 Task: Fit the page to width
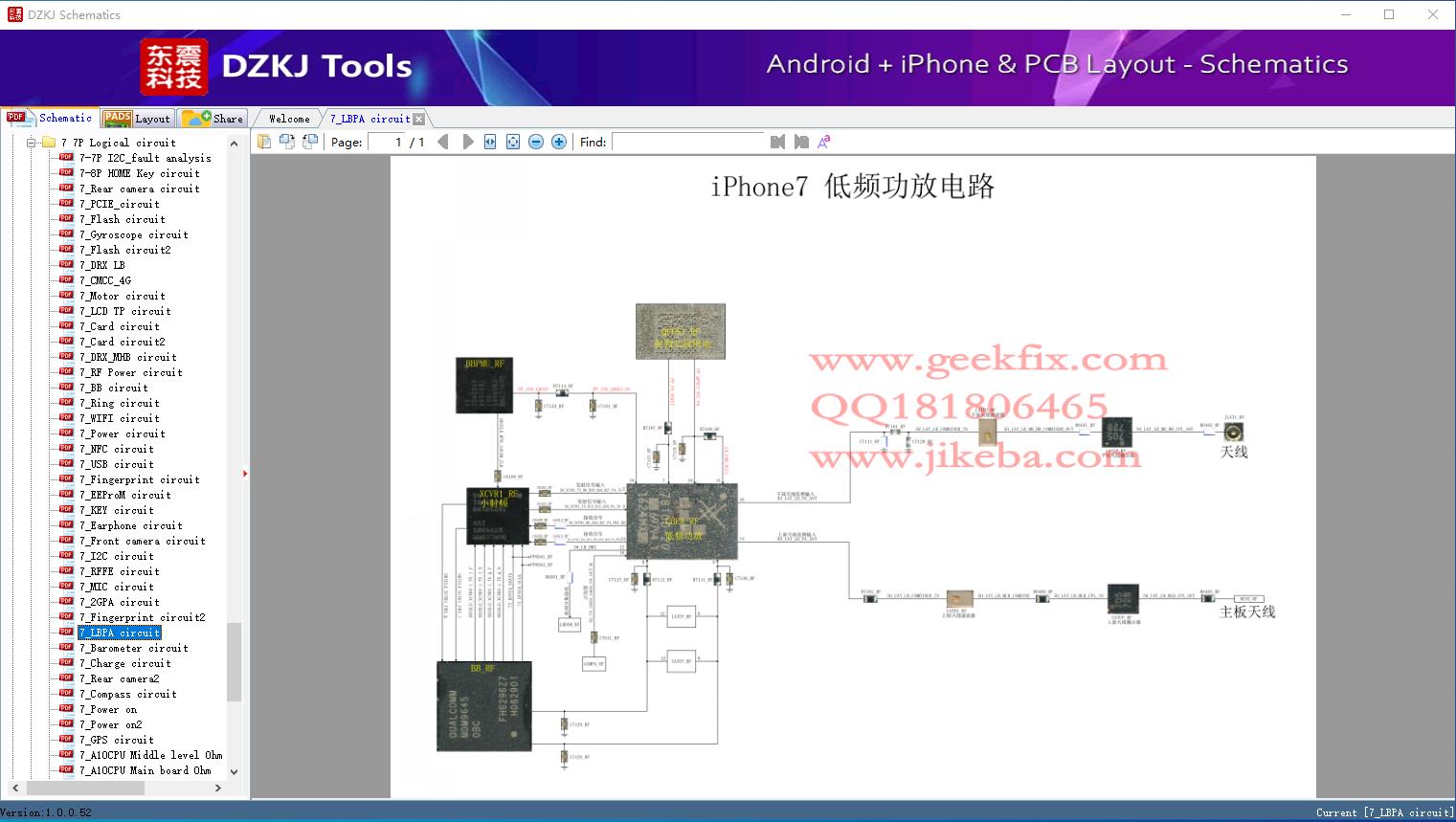tap(490, 142)
